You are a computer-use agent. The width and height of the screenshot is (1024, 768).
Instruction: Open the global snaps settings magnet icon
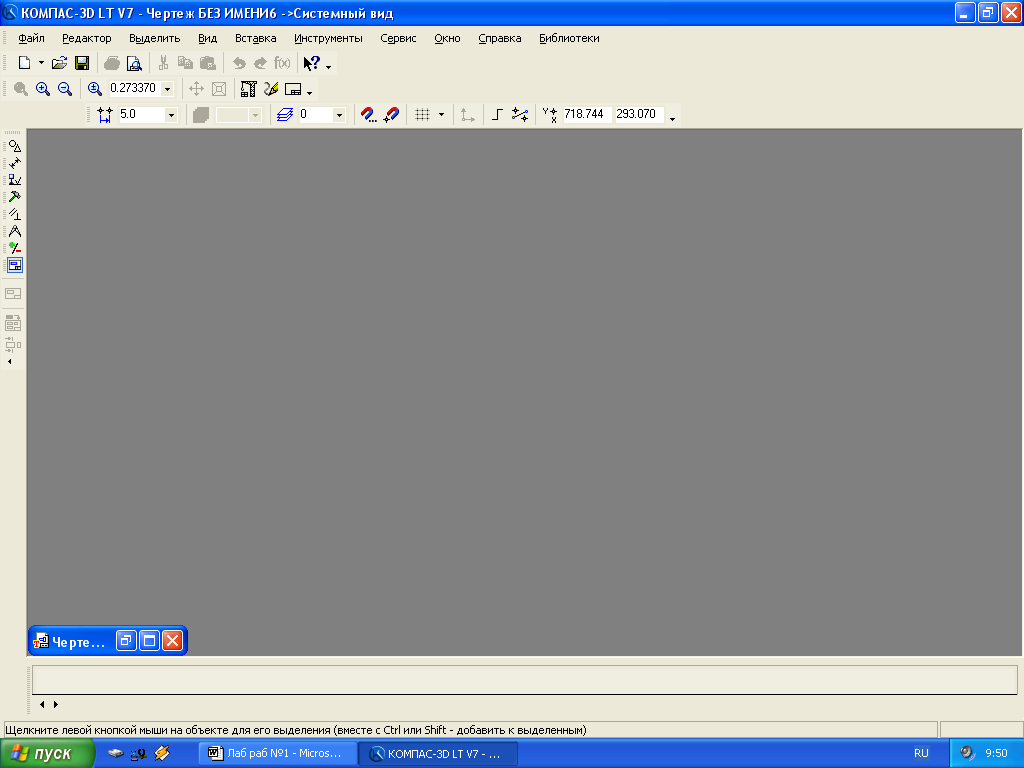pyautogui.click(x=369, y=115)
